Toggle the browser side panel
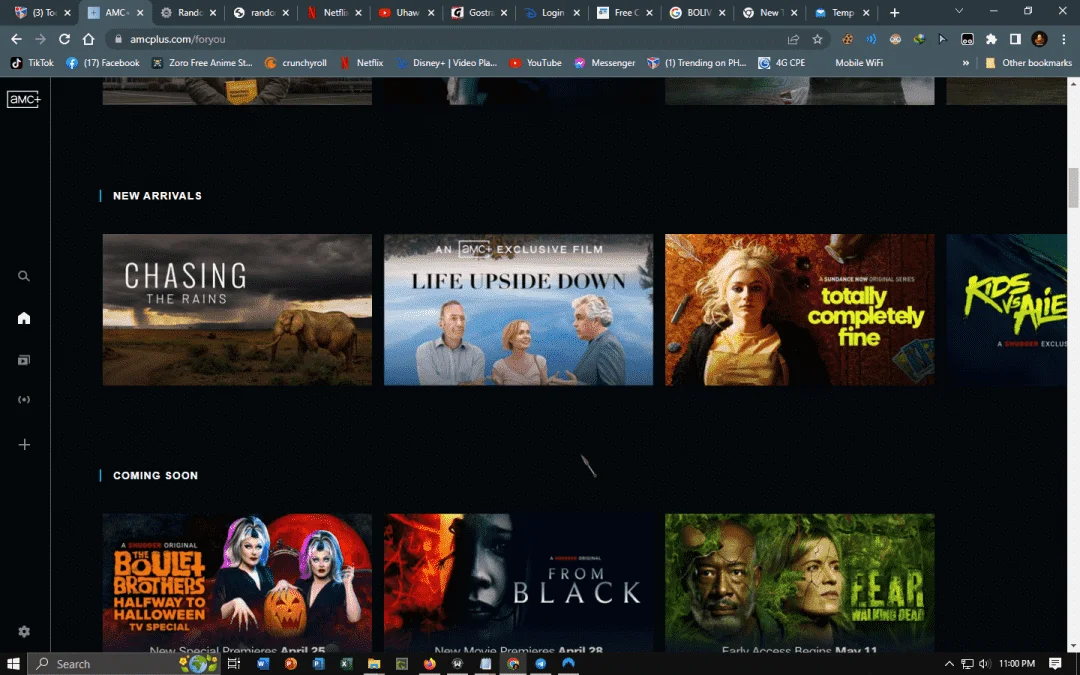1080x675 pixels. coord(1015,39)
